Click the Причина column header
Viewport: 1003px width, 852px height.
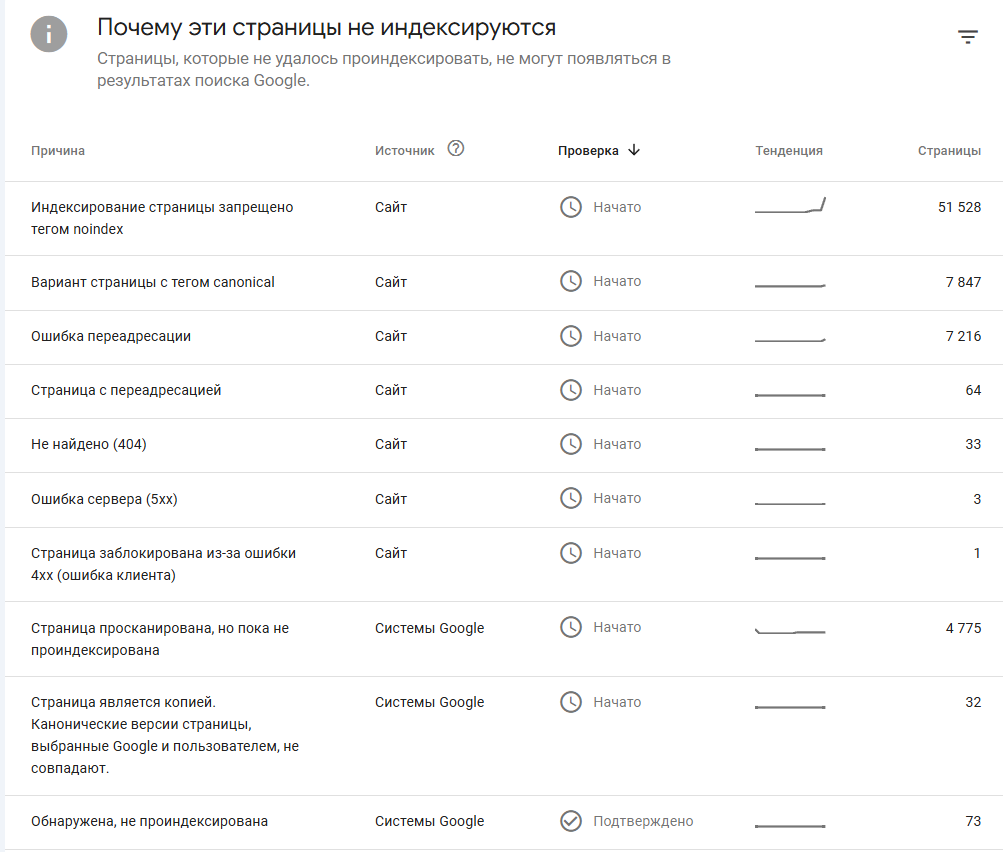point(58,151)
